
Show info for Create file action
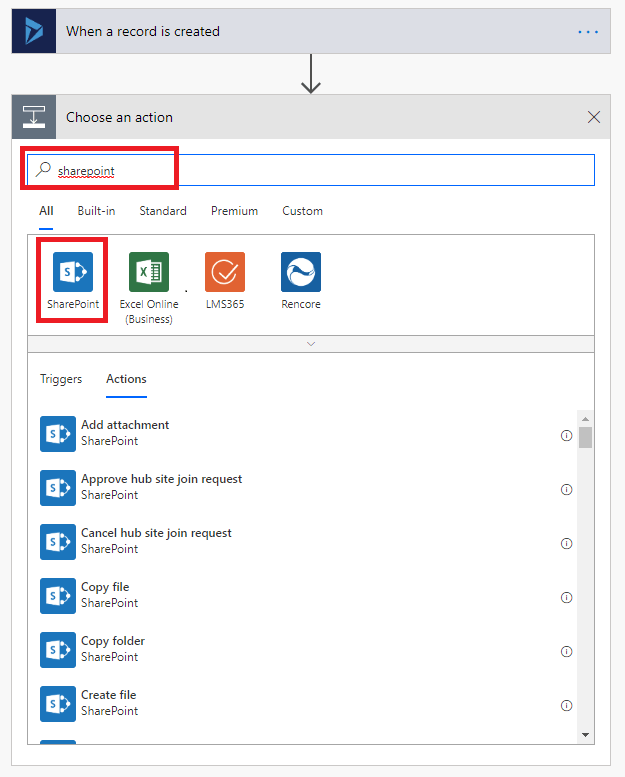coord(567,706)
